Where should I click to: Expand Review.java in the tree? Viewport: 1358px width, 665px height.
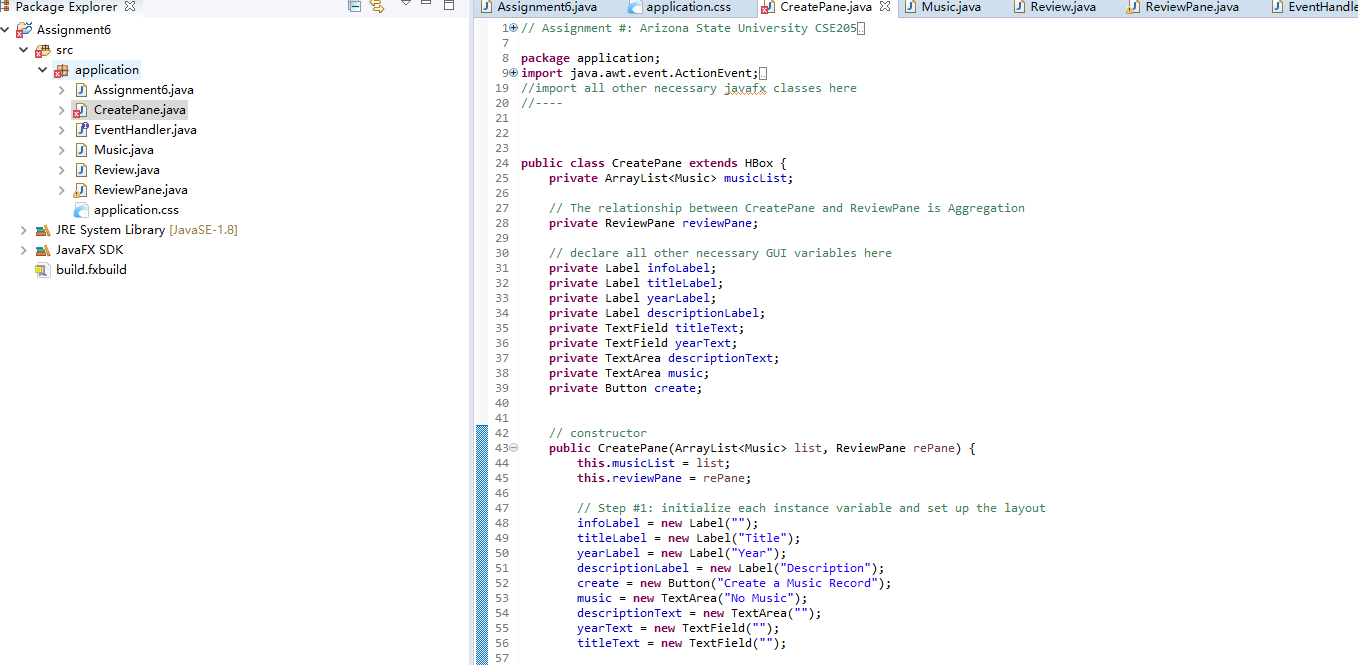click(x=62, y=170)
